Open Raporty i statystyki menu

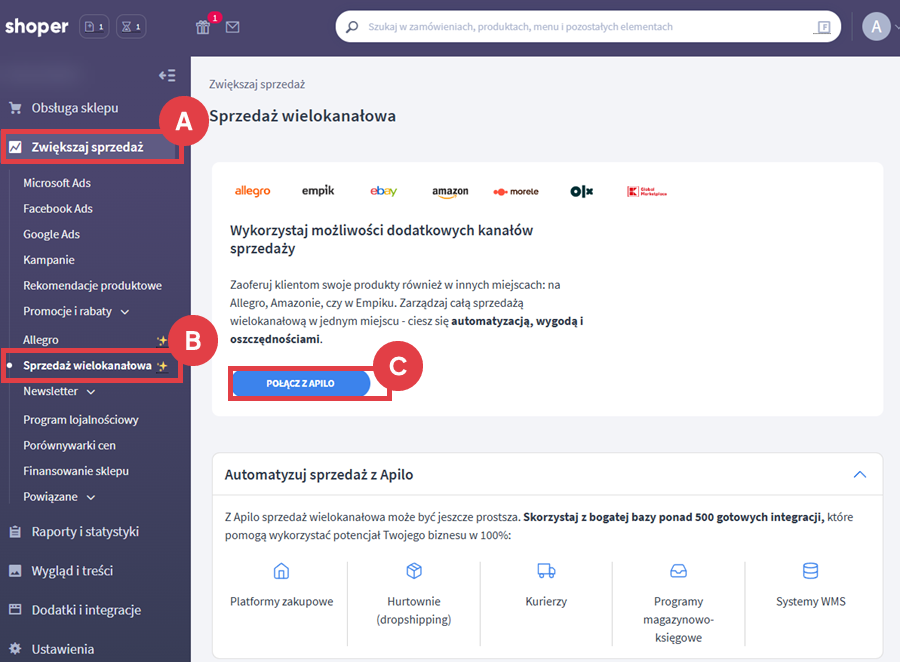pyautogui.click(x=84, y=532)
